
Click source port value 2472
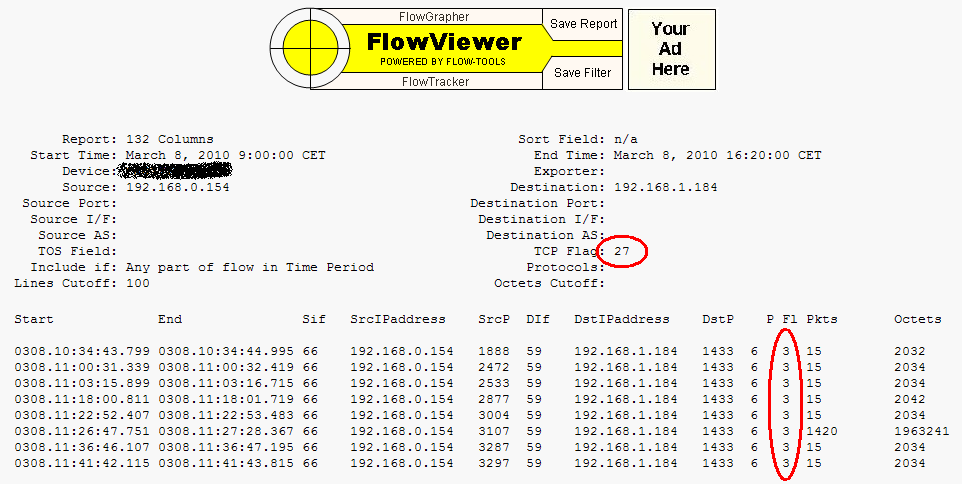494,367
